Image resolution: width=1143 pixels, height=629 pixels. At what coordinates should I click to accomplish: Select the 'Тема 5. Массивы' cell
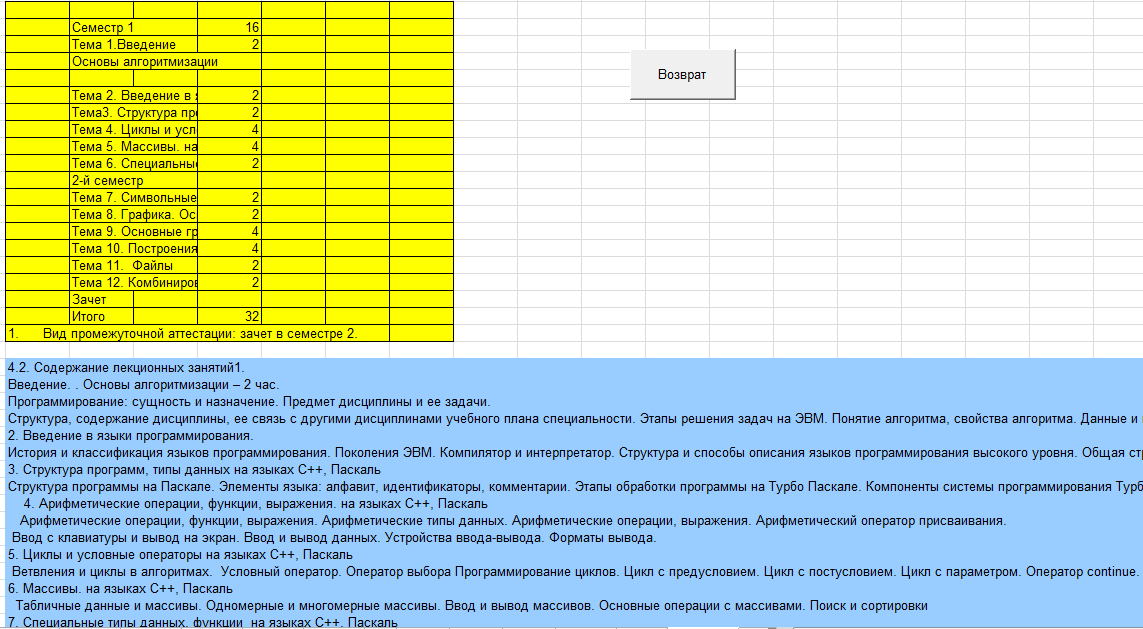(x=133, y=146)
